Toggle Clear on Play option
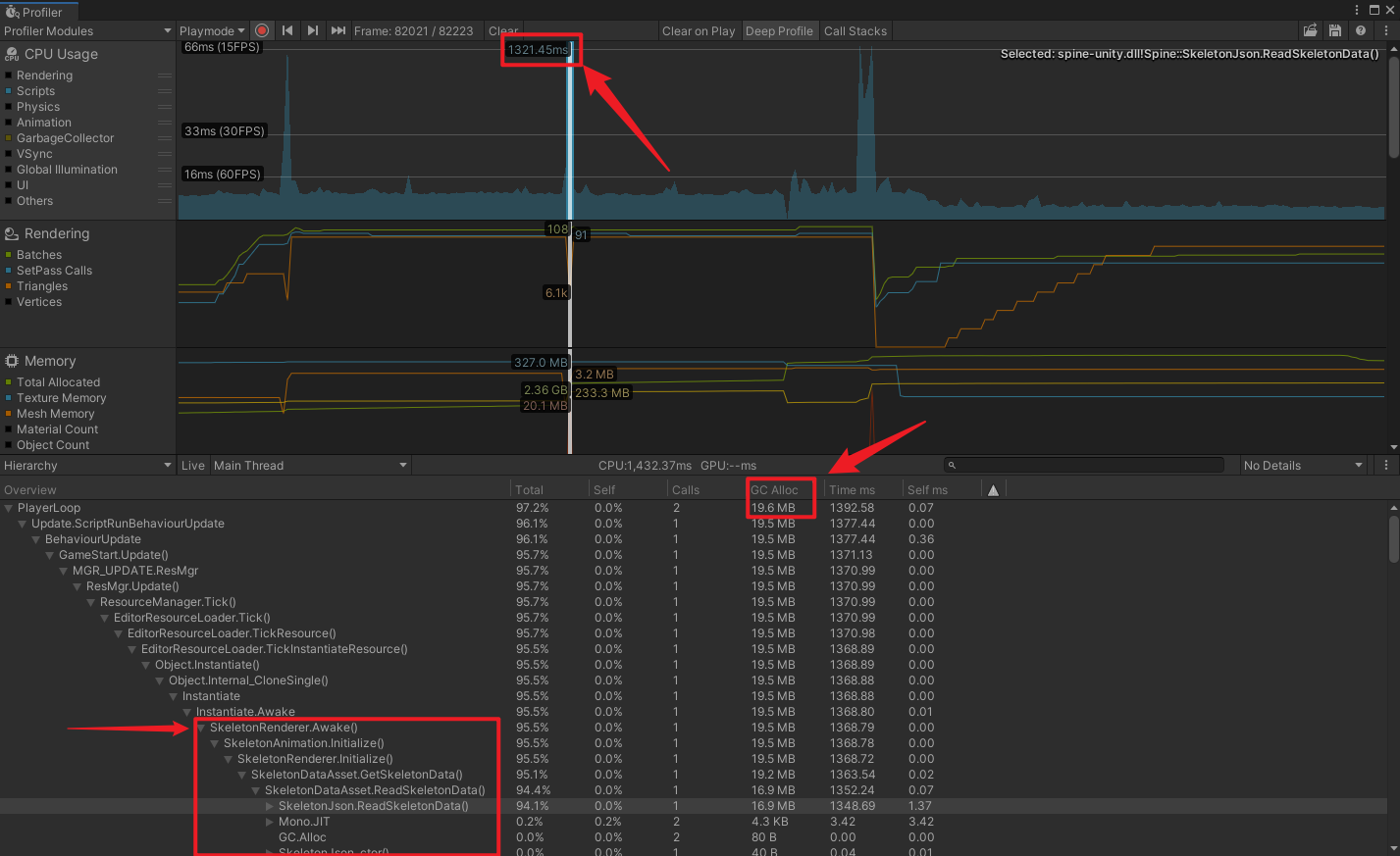 698,30
